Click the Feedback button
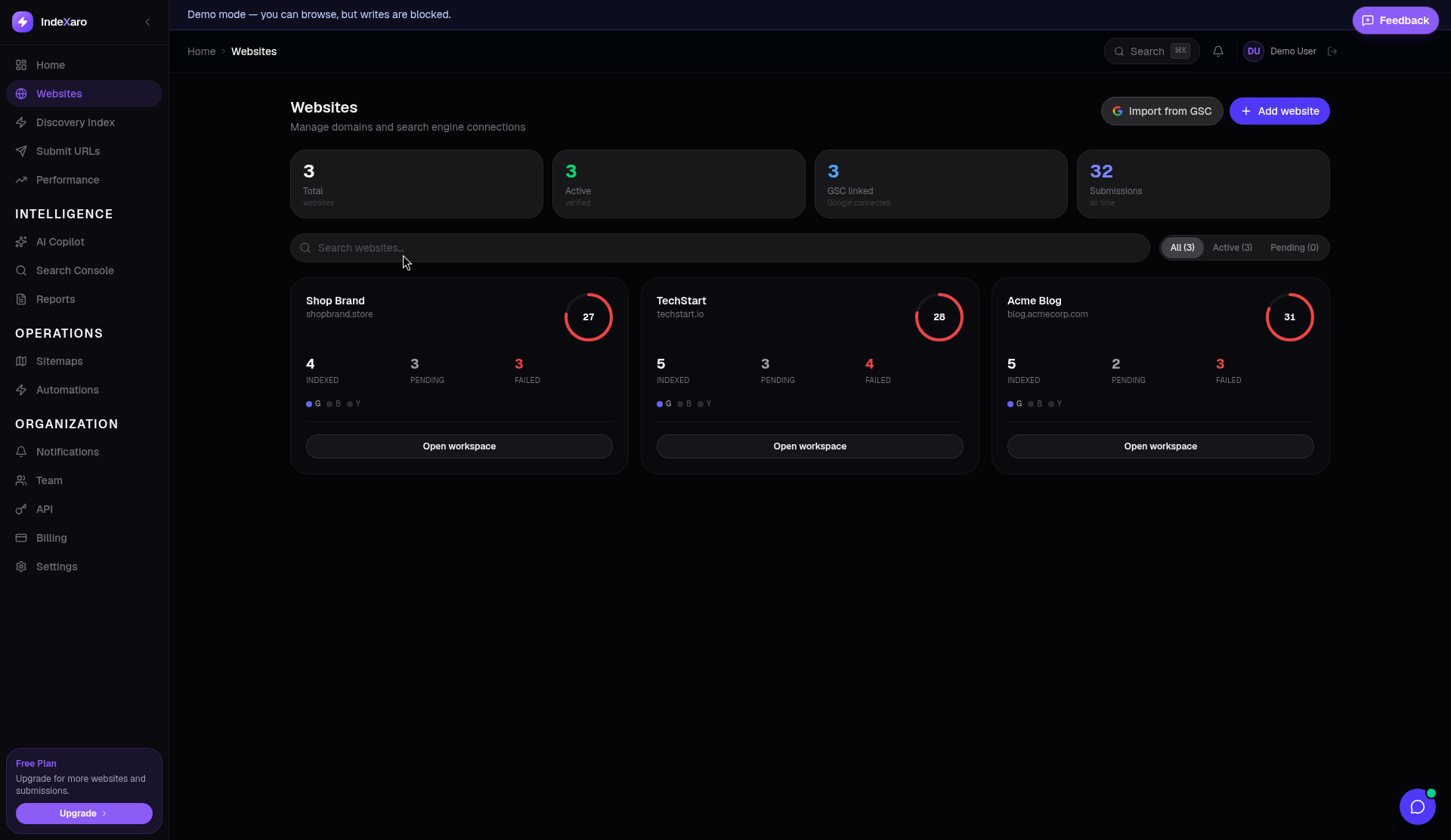This screenshot has width=1451, height=840. 1395,20
